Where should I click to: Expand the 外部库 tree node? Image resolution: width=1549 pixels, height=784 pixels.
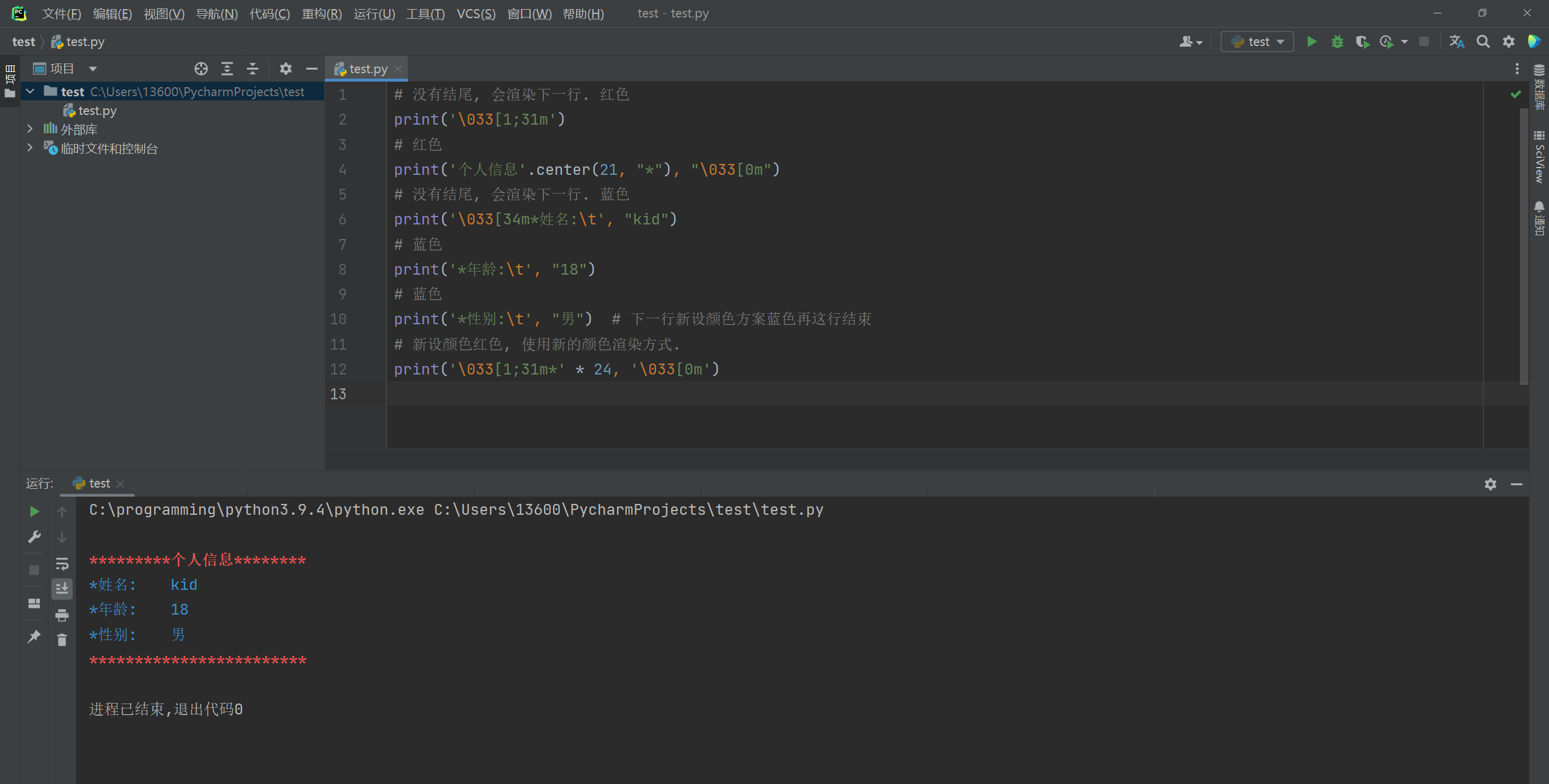30,129
